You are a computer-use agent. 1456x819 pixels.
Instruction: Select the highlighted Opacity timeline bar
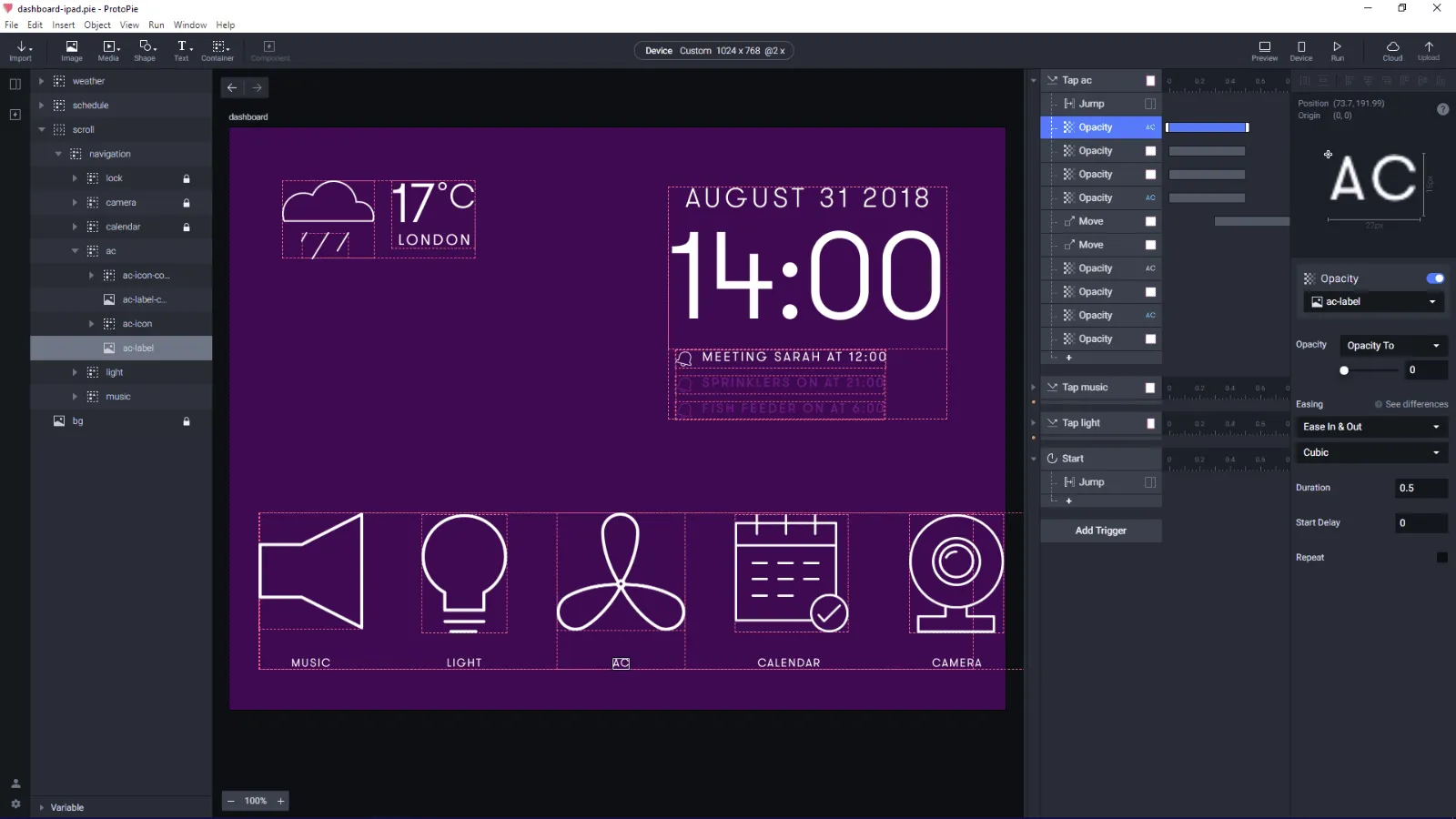click(x=1208, y=127)
